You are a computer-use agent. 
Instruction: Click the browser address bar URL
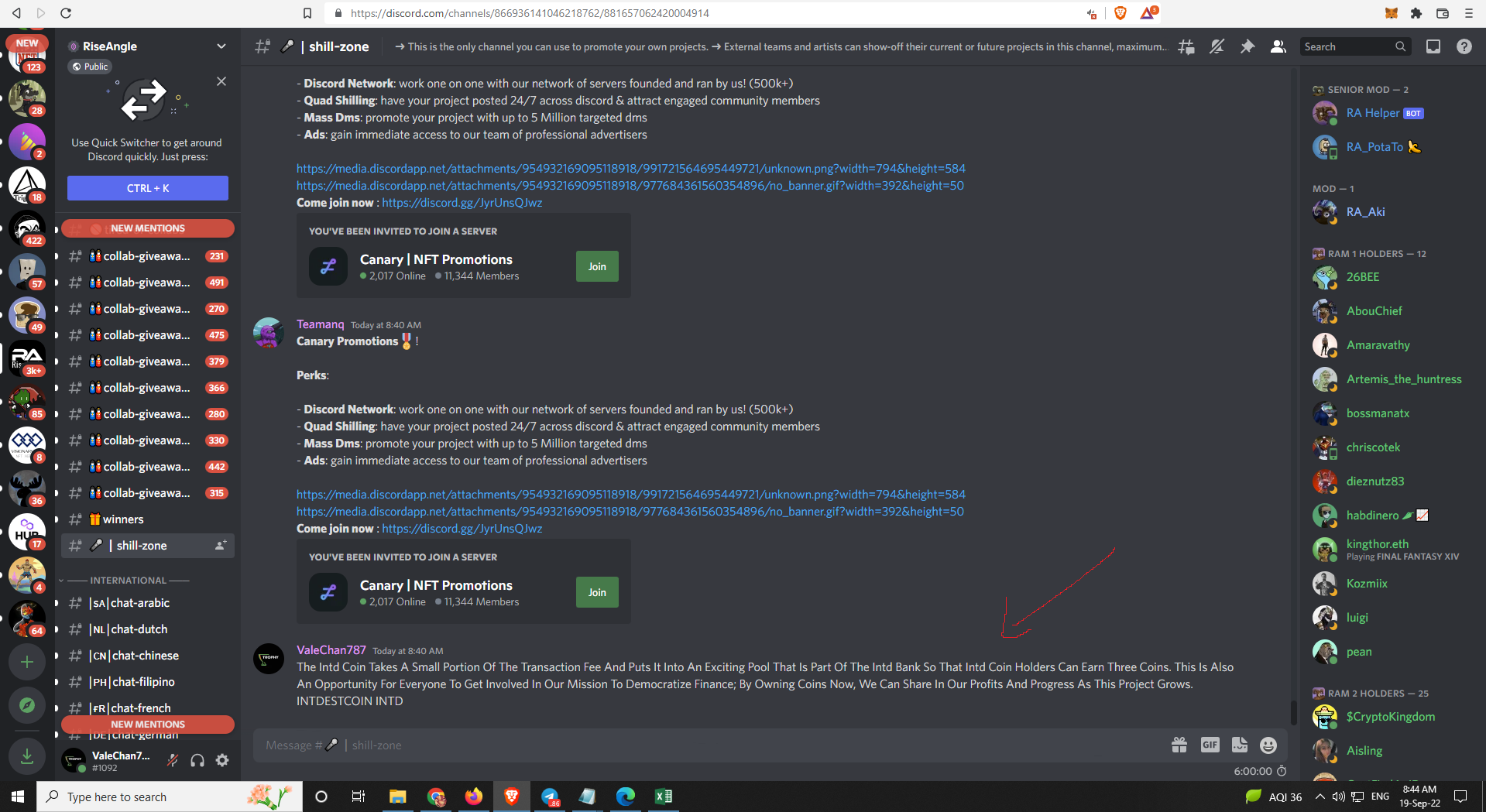point(530,13)
